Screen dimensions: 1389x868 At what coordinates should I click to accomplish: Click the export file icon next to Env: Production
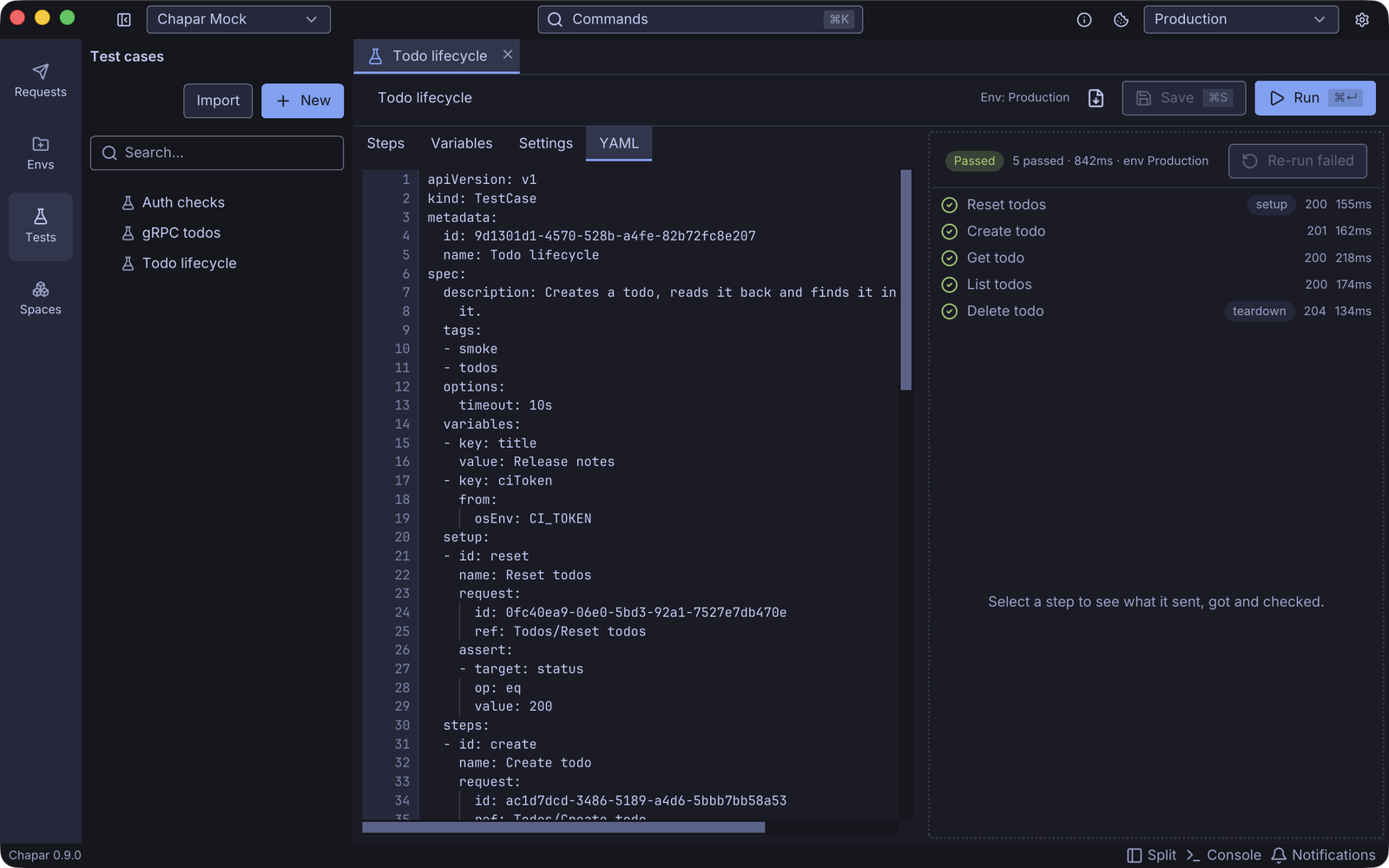click(1096, 98)
